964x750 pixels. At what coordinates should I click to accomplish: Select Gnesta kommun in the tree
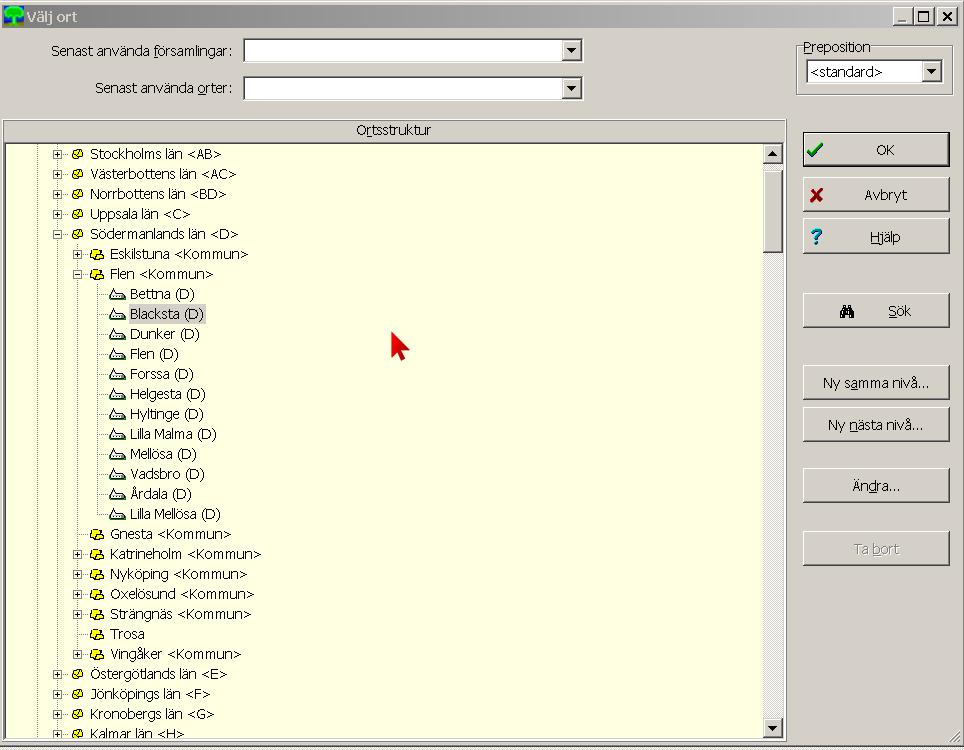click(x=170, y=534)
